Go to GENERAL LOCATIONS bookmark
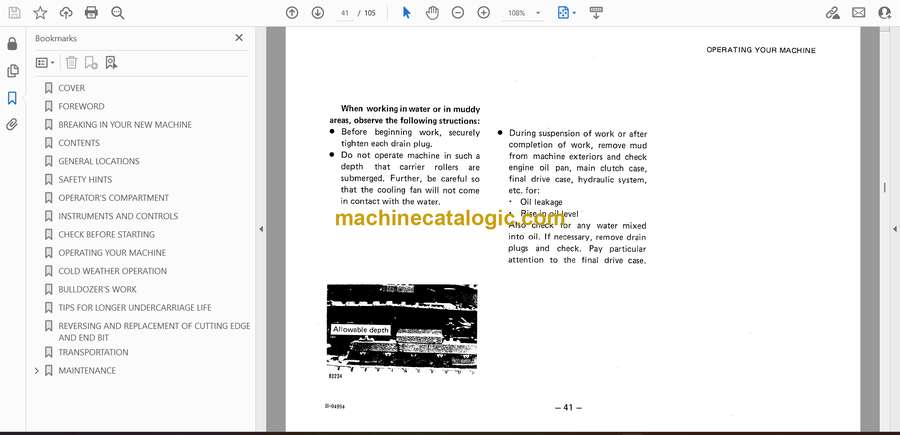900x435 pixels. [99, 161]
